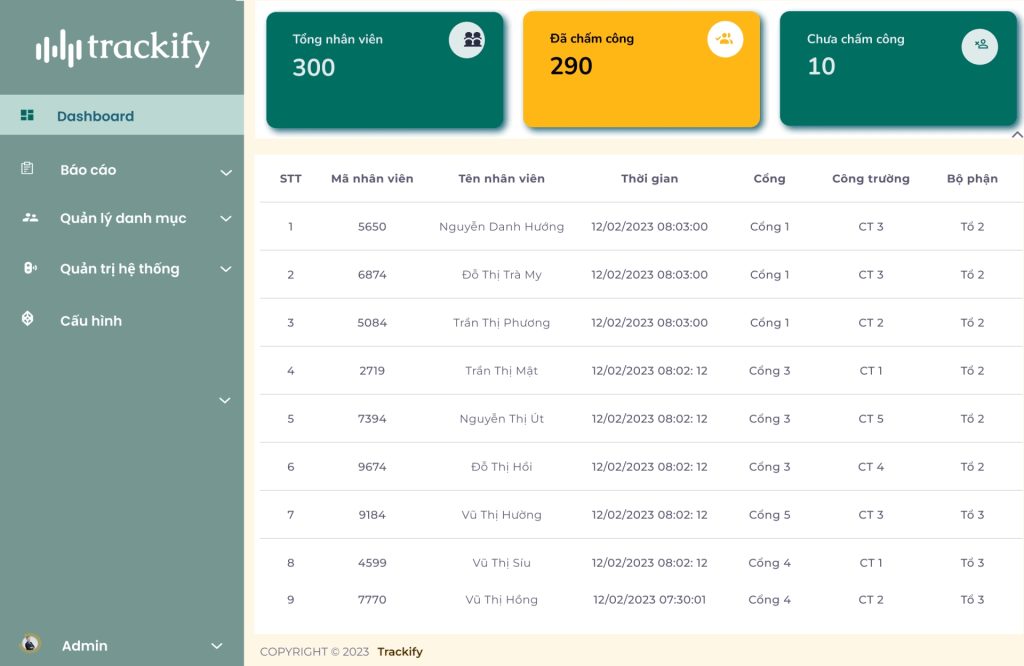Click the Trackify footer link

pos(400,652)
